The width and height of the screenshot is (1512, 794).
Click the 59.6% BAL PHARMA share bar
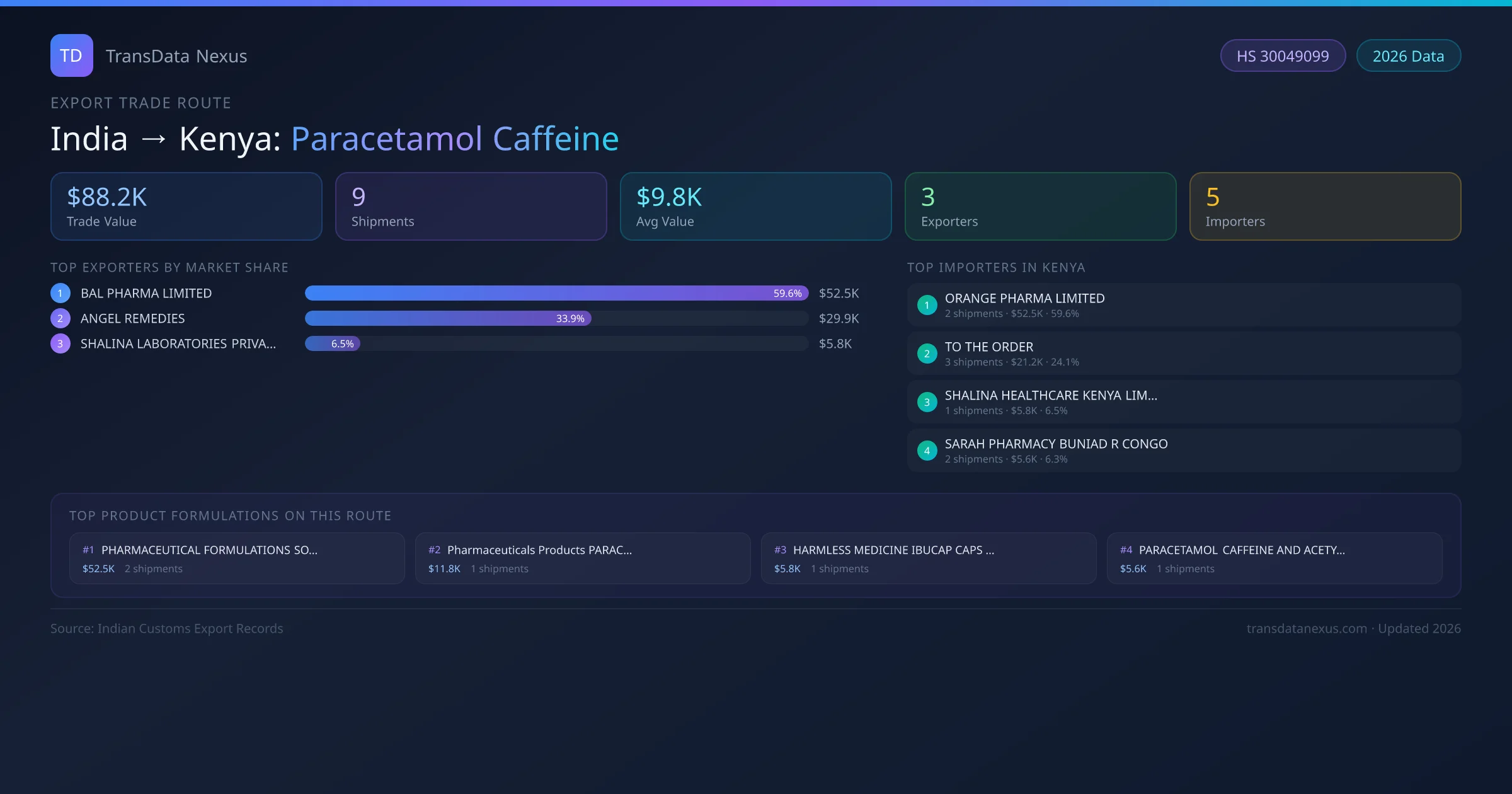556,293
